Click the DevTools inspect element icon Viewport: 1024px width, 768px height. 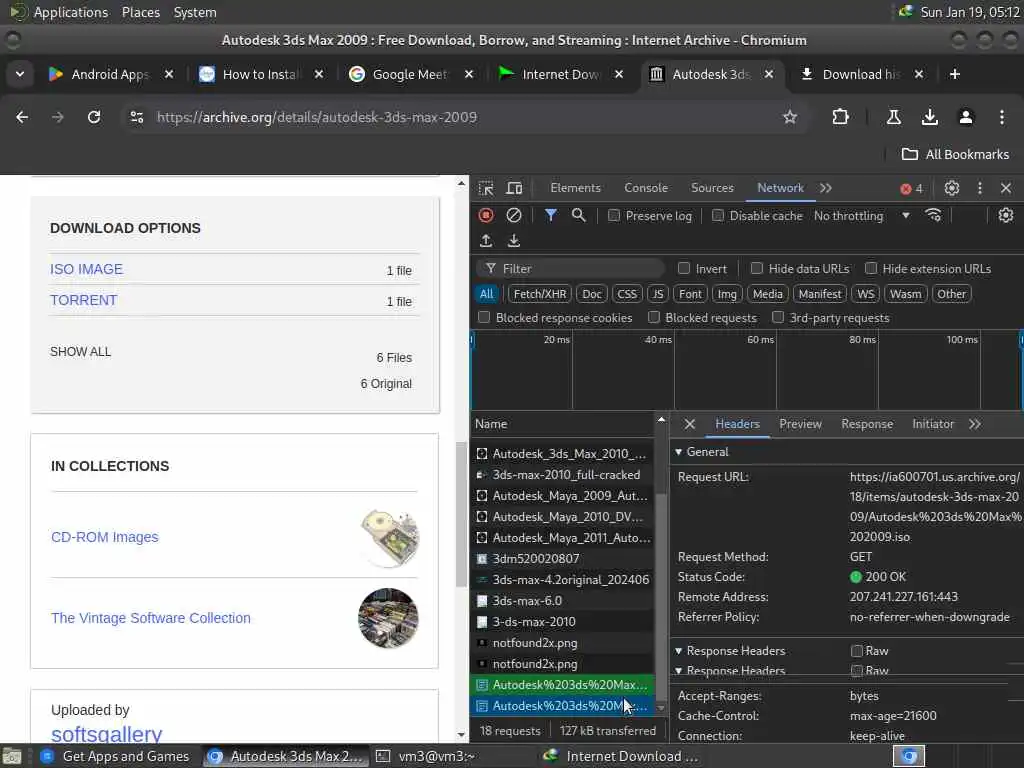[x=486, y=188]
